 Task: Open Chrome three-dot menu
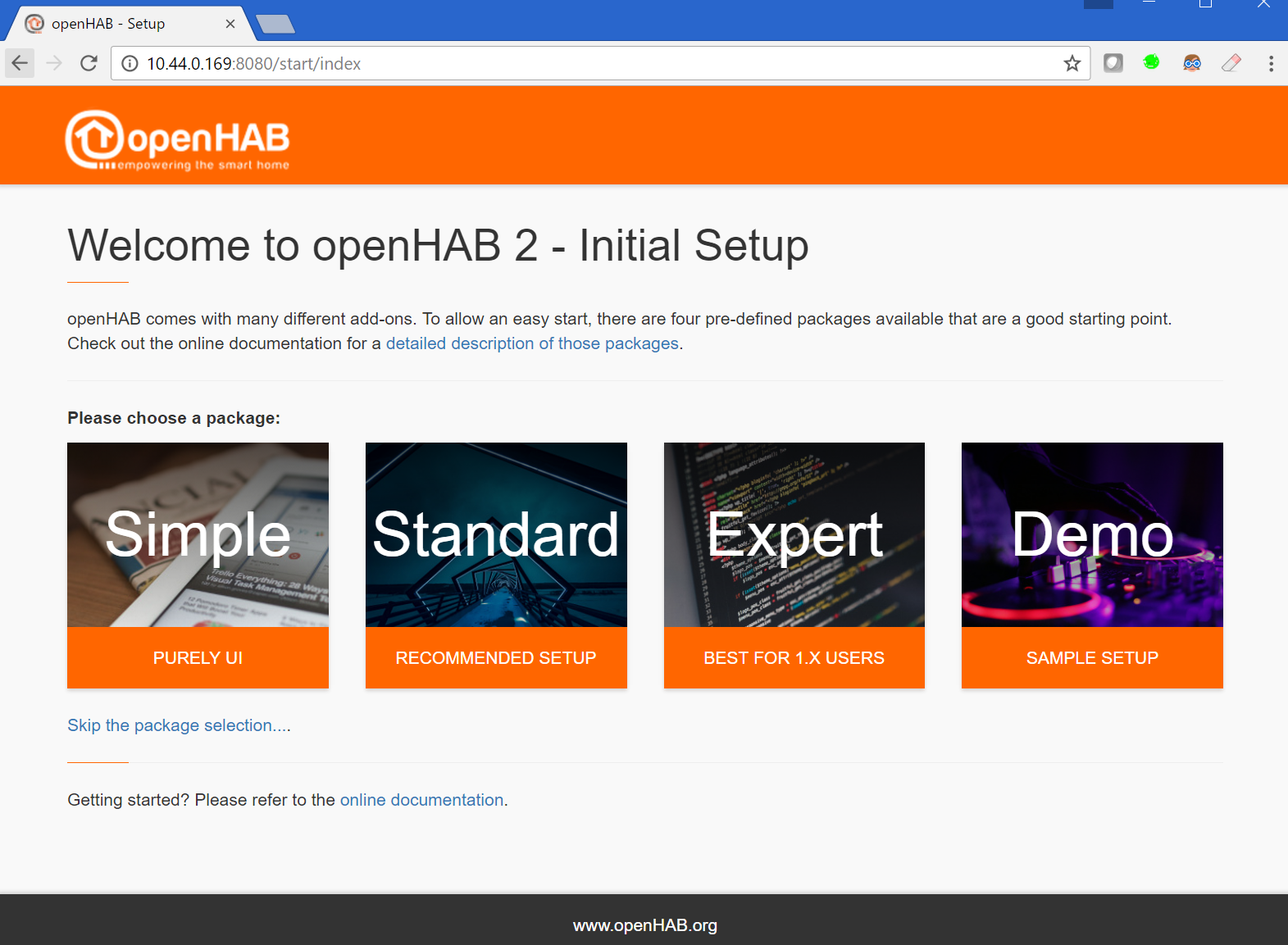point(1271,63)
